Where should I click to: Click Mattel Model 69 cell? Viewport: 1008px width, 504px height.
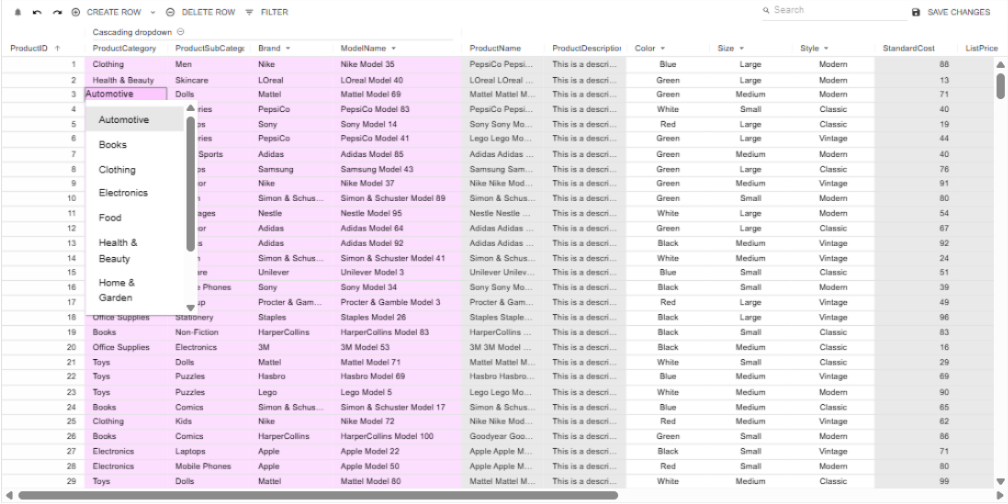(x=397, y=94)
